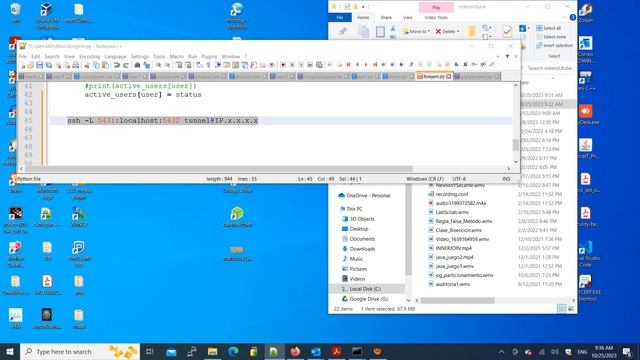Click the Save icon in Notepad++ toolbar

[x=40, y=65]
